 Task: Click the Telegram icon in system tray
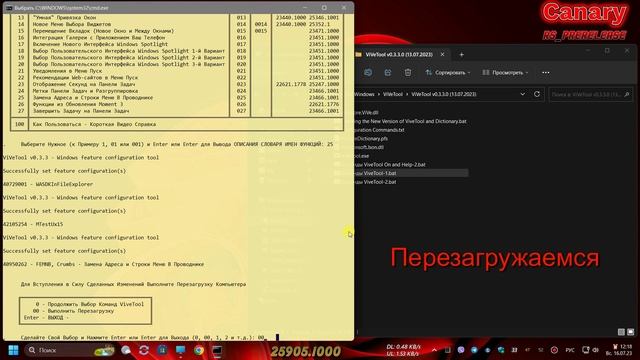coord(474,350)
